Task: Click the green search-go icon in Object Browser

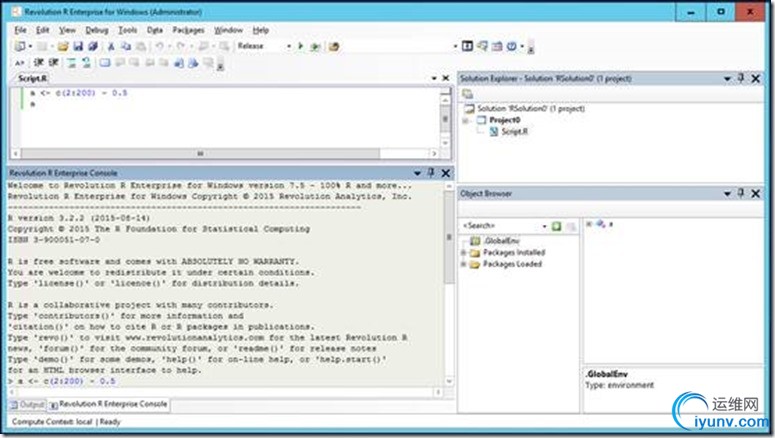Action: pos(557,226)
